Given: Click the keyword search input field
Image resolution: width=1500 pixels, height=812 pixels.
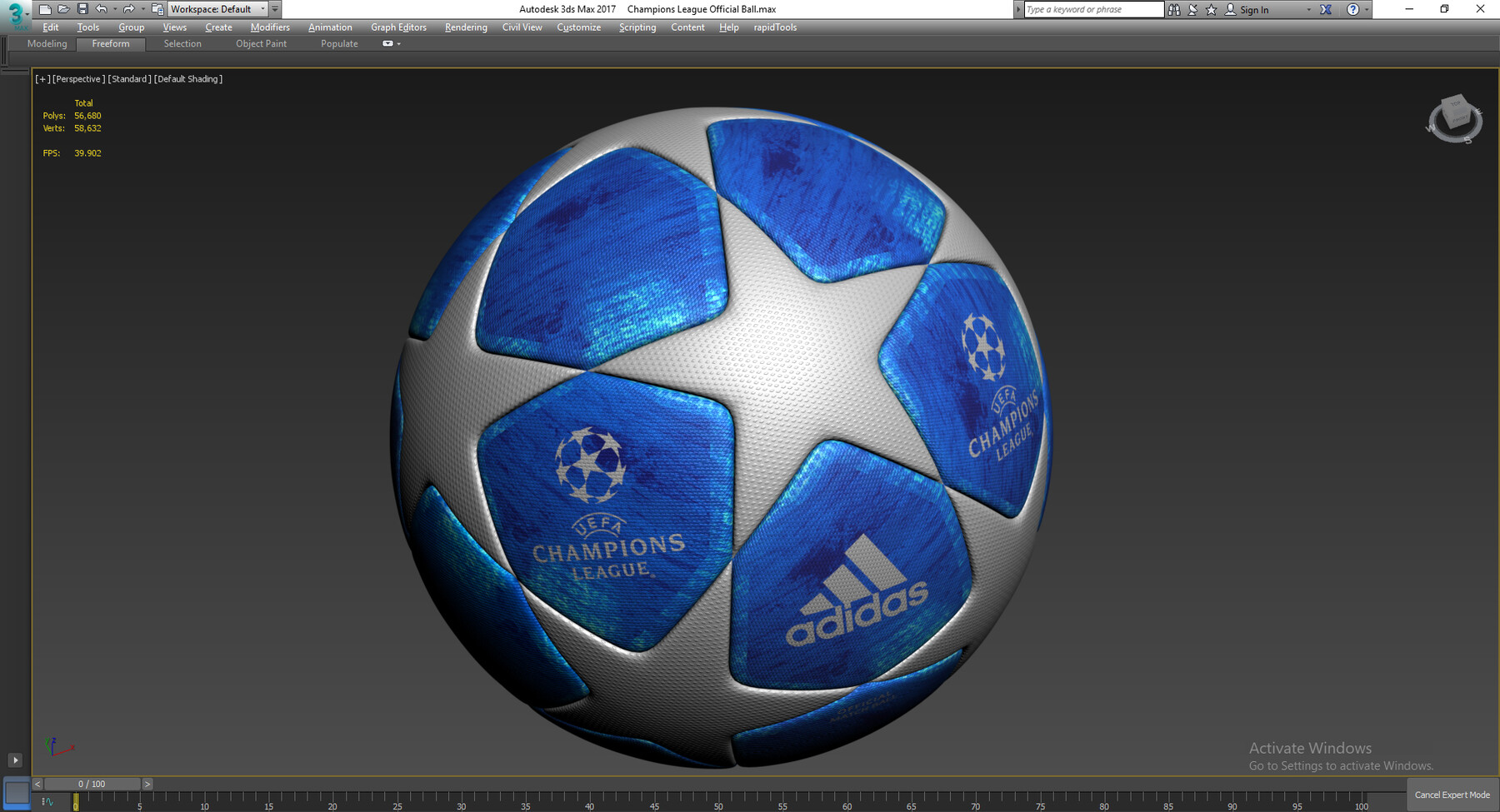Looking at the screenshot, I should click(x=1092, y=9).
